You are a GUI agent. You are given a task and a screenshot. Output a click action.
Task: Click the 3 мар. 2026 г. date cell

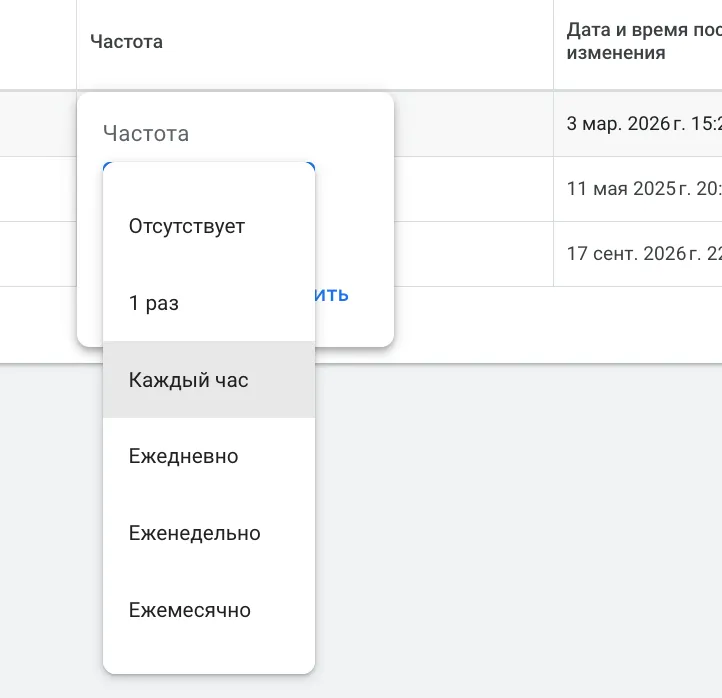click(638, 124)
